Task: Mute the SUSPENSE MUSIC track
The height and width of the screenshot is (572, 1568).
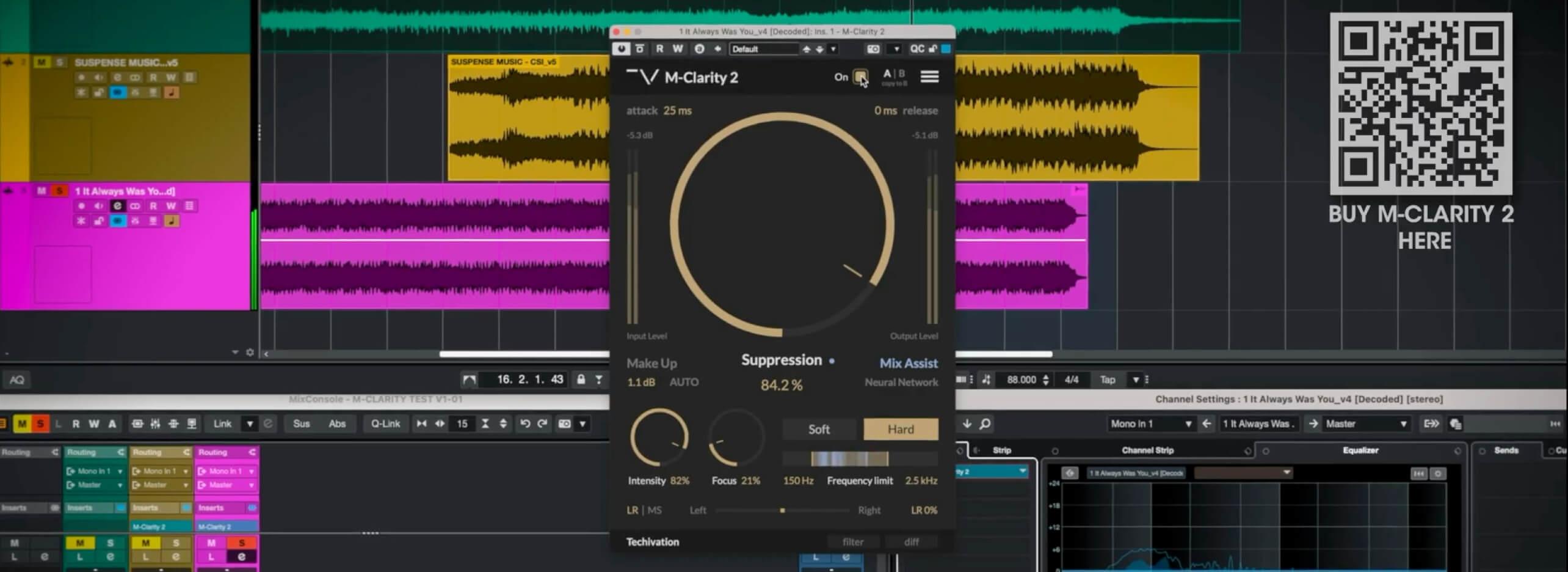Action: click(41, 62)
